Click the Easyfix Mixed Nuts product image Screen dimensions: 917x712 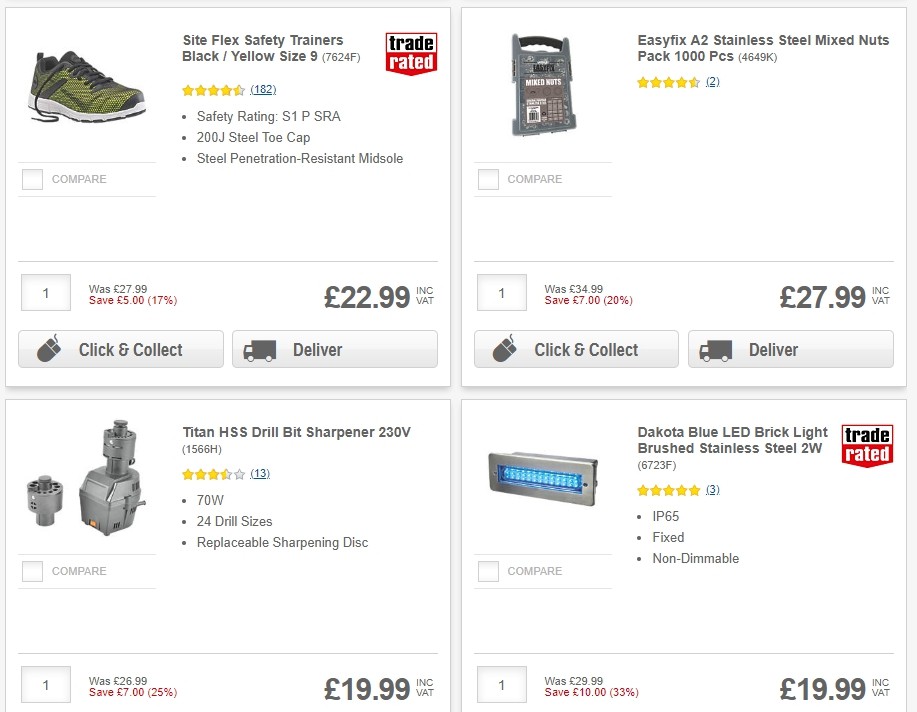(543, 85)
